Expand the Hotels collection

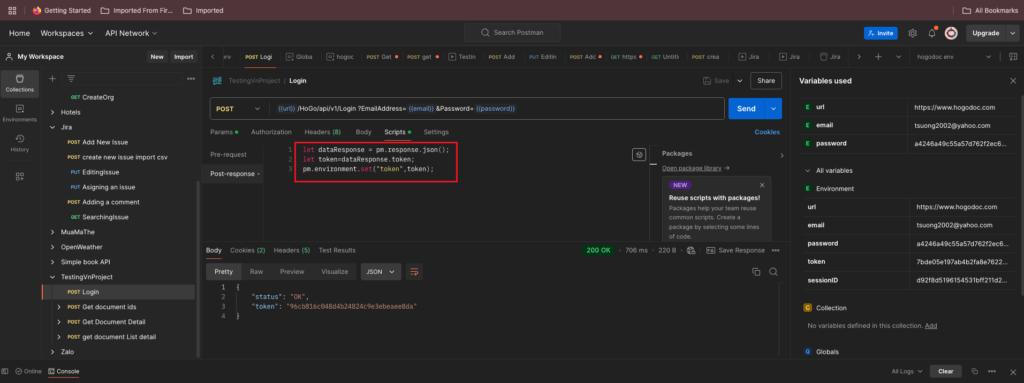[x=53, y=112]
